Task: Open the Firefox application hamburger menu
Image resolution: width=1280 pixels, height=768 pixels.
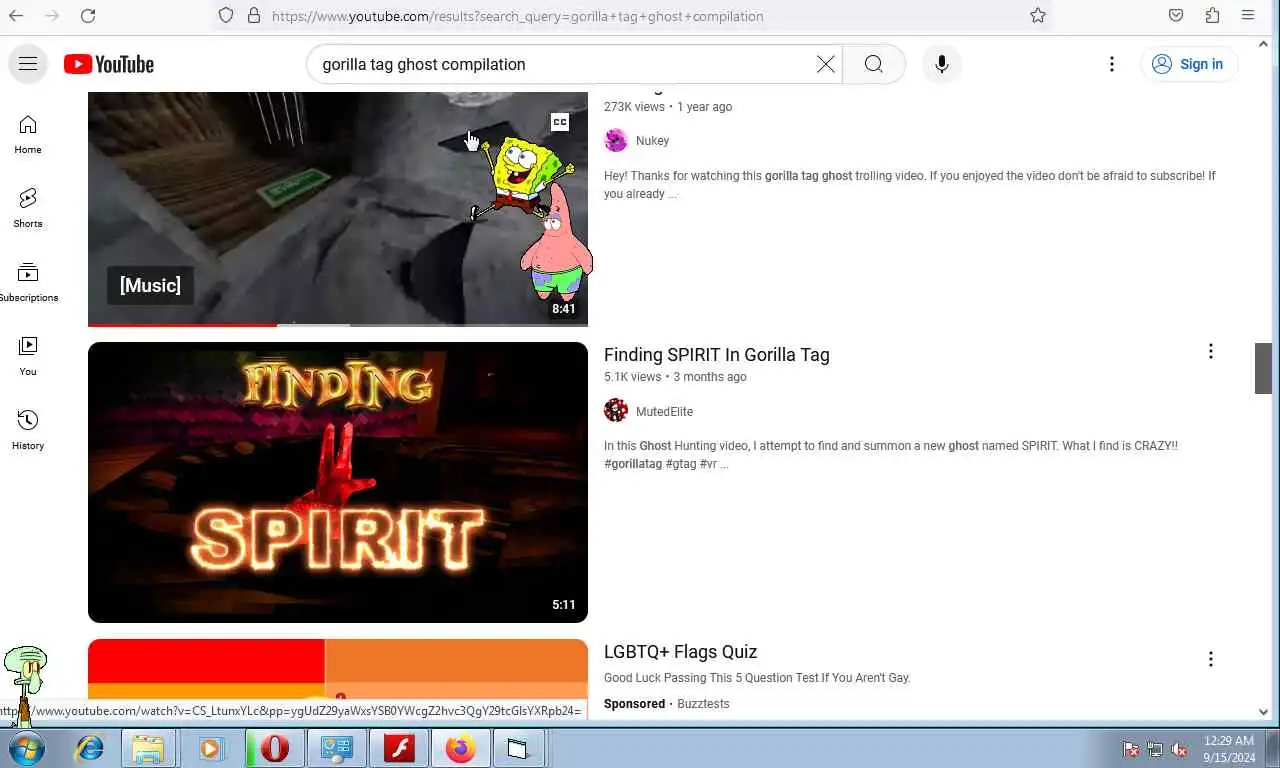Action: [1248, 16]
